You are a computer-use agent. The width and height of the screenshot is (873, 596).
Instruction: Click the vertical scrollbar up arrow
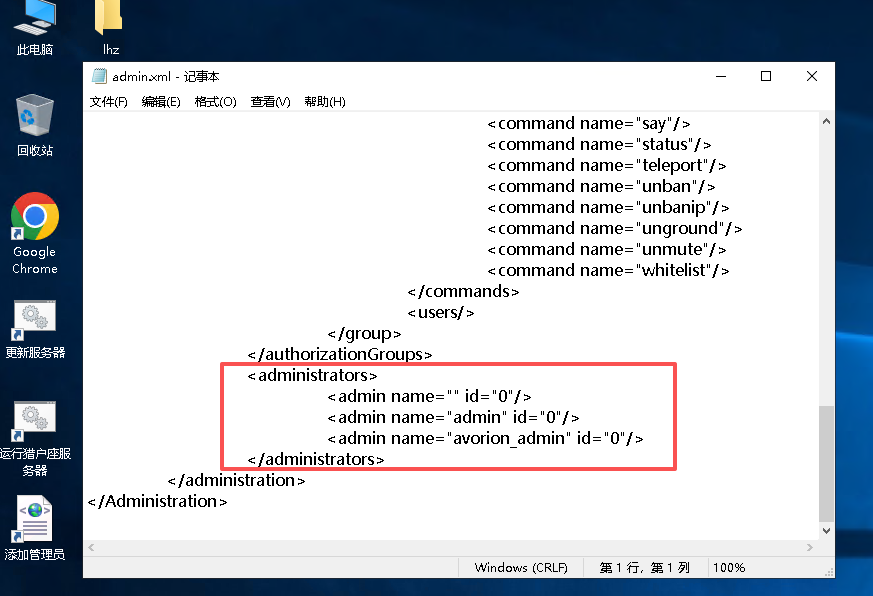(826, 121)
